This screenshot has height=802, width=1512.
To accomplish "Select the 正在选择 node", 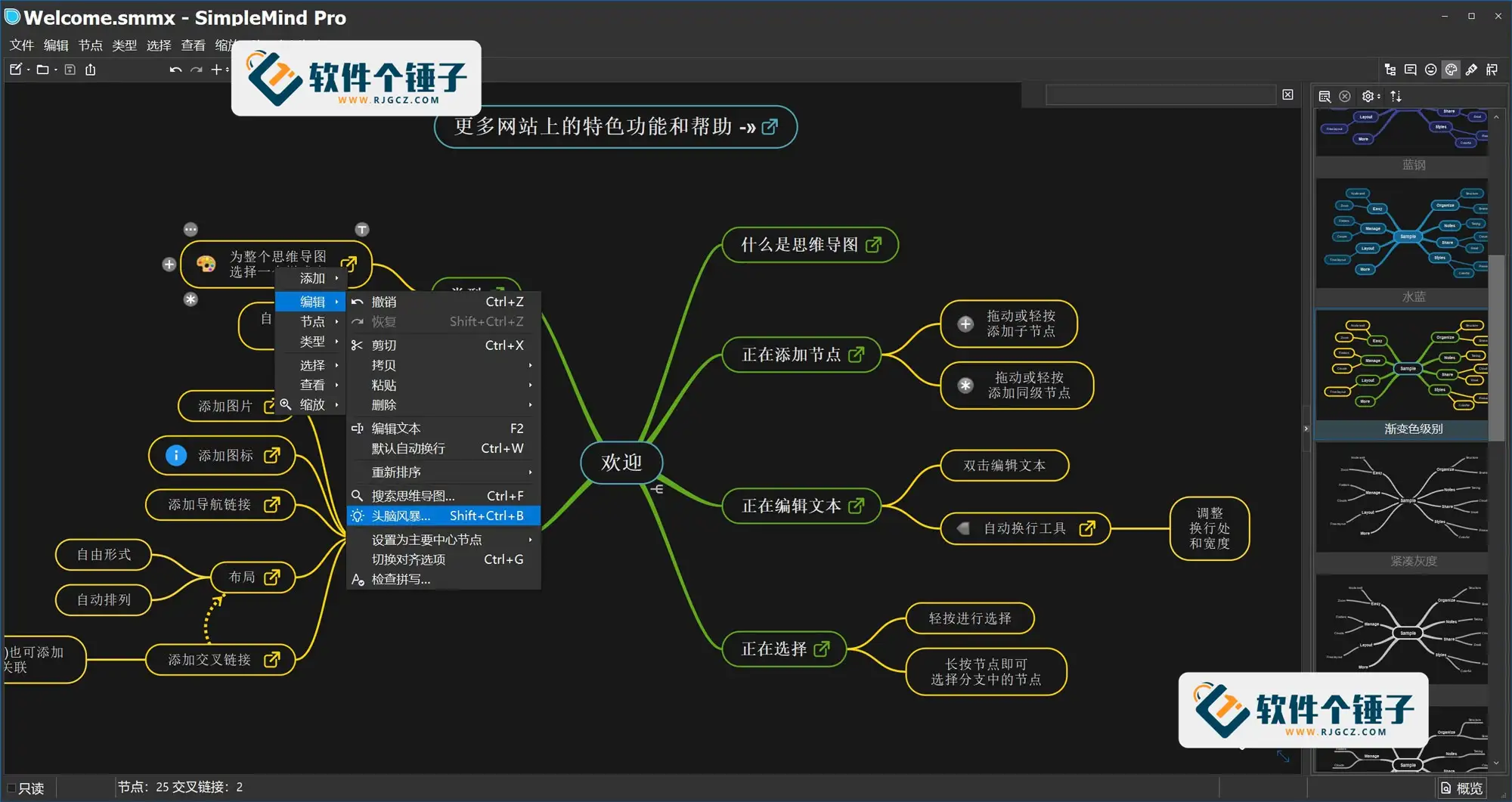I will click(x=784, y=649).
